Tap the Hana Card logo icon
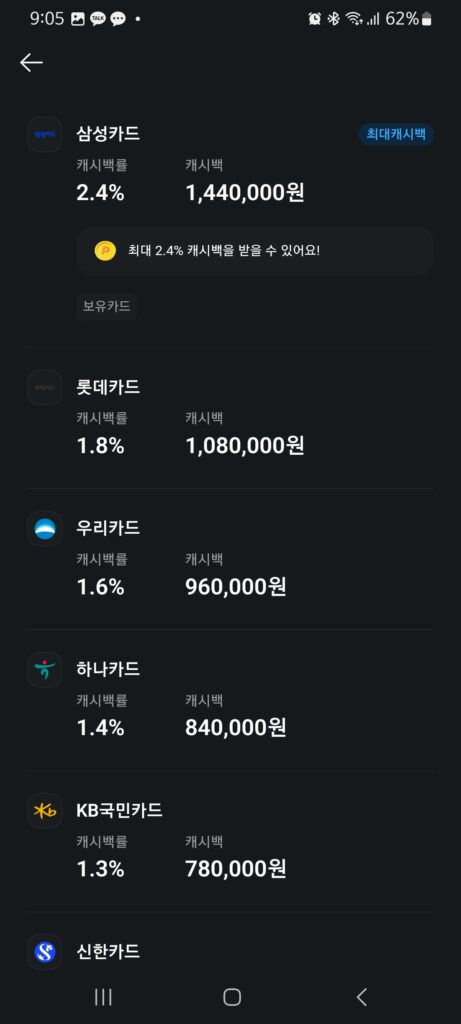 [x=44, y=669]
